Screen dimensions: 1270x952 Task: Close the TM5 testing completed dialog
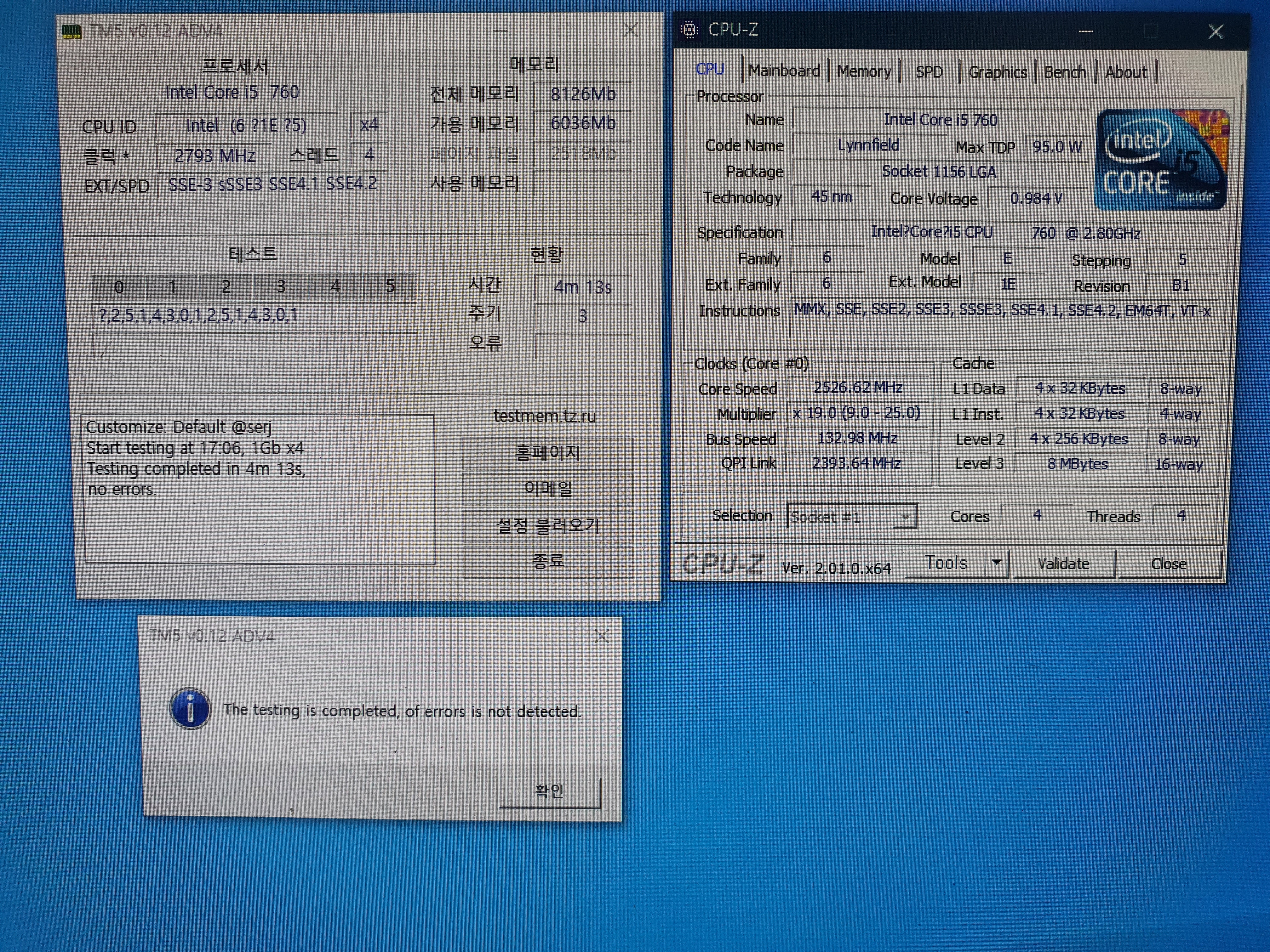point(602,636)
